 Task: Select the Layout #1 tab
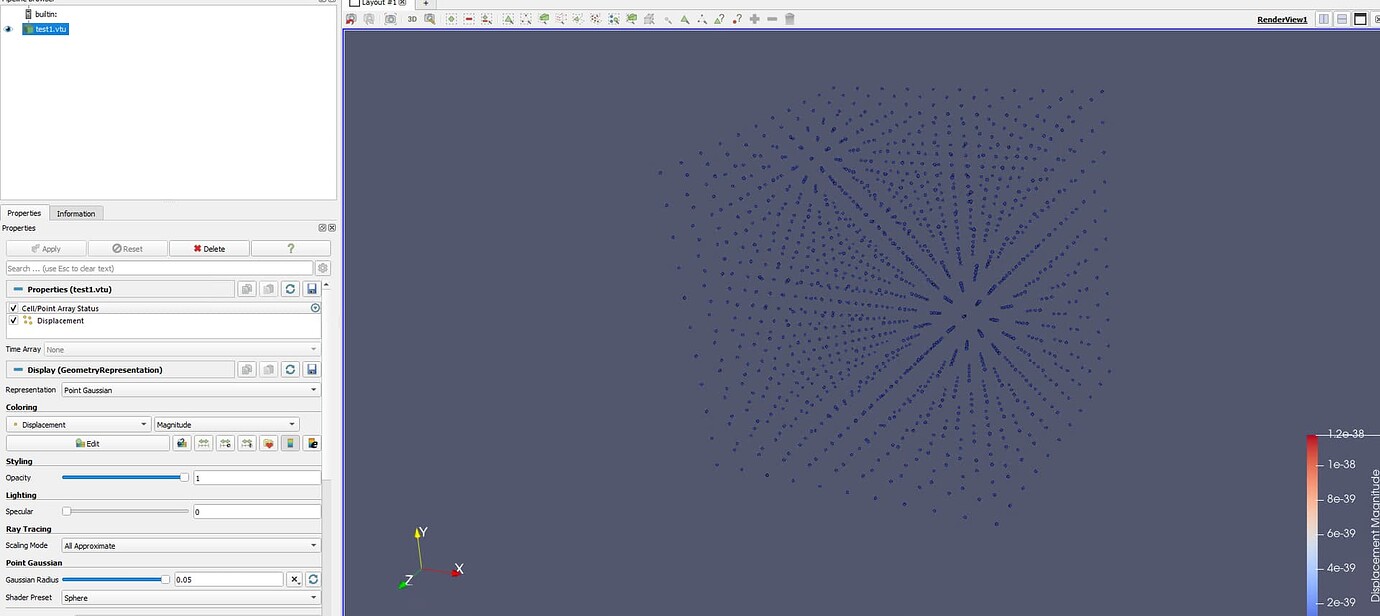click(x=375, y=3)
